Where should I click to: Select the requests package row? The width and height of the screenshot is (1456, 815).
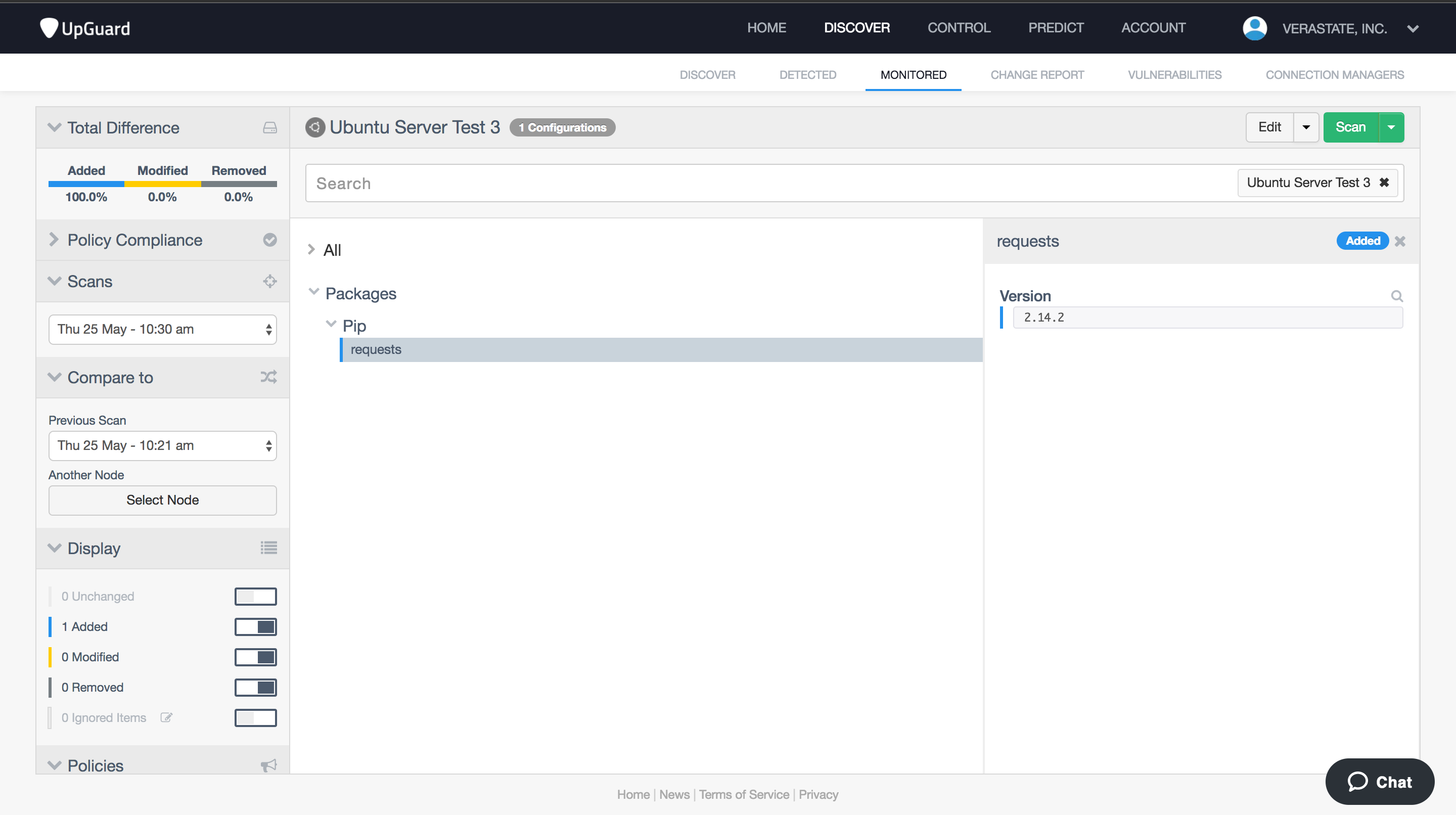(x=661, y=350)
